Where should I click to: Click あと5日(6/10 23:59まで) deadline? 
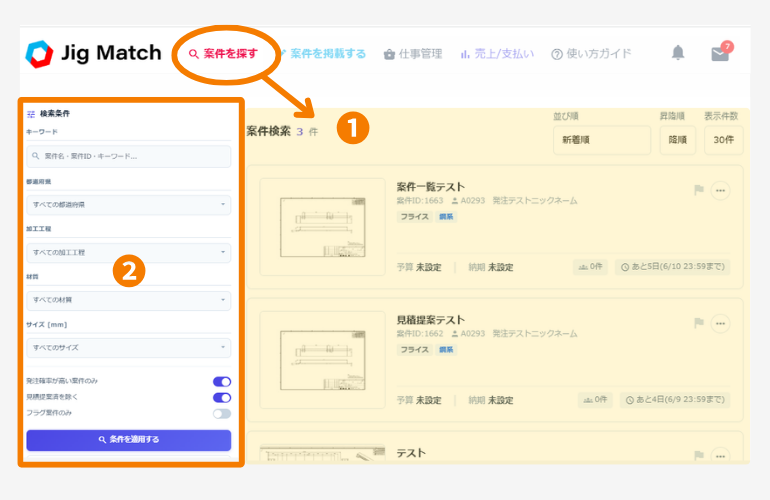click(673, 267)
